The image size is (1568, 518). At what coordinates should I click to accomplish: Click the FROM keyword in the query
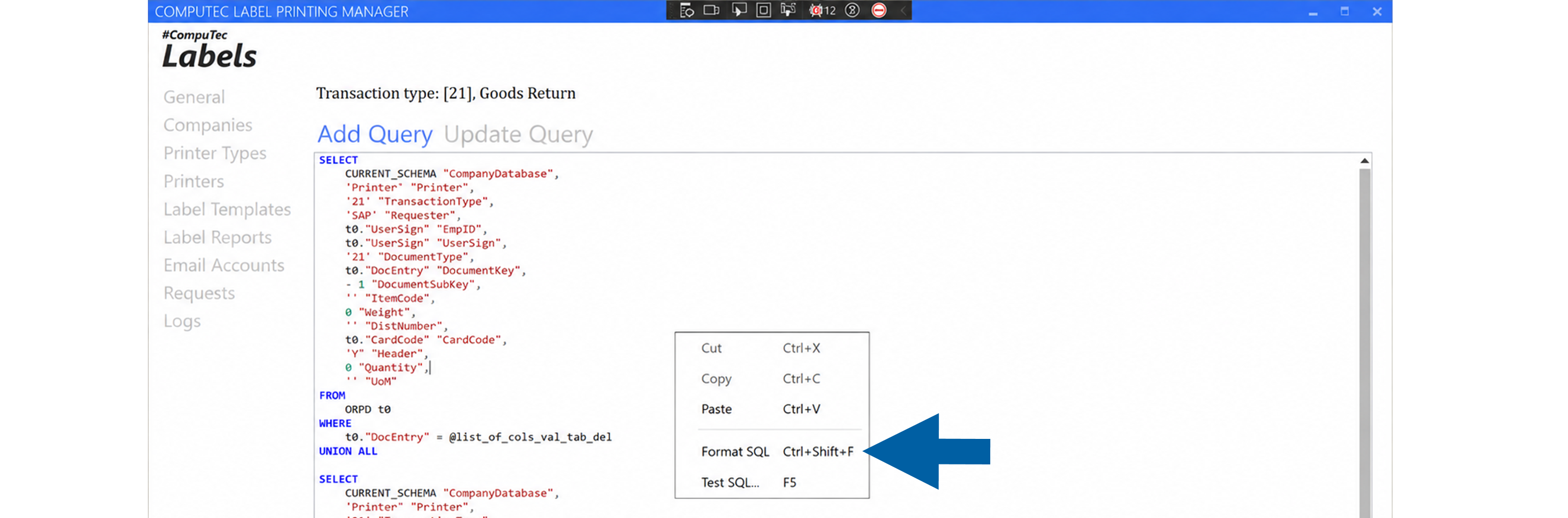[332, 395]
